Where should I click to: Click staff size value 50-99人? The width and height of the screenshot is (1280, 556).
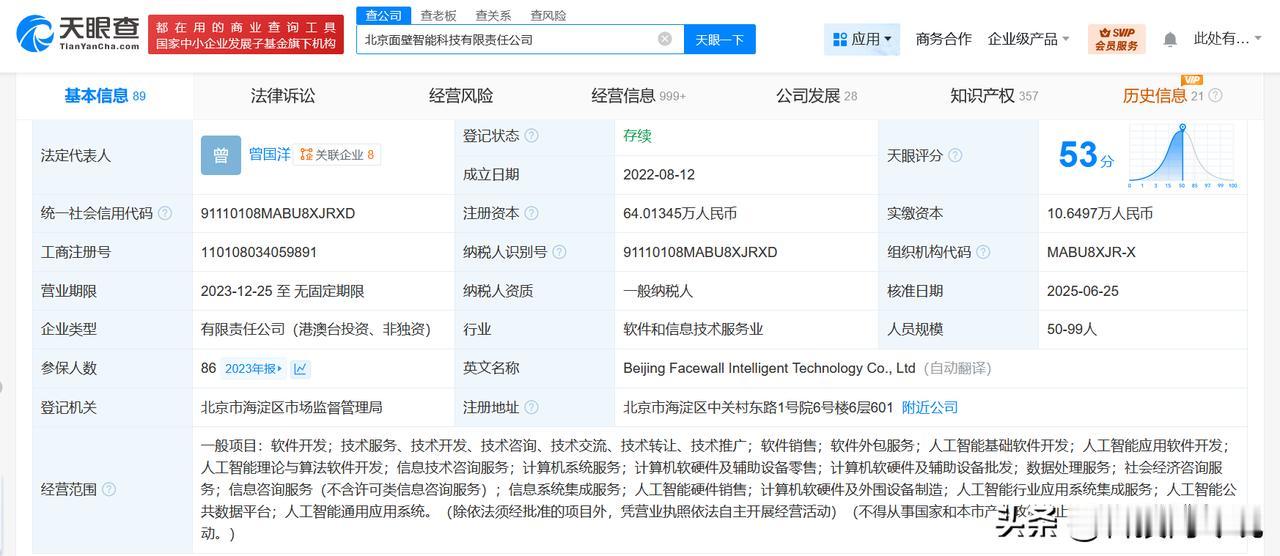coord(1072,329)
